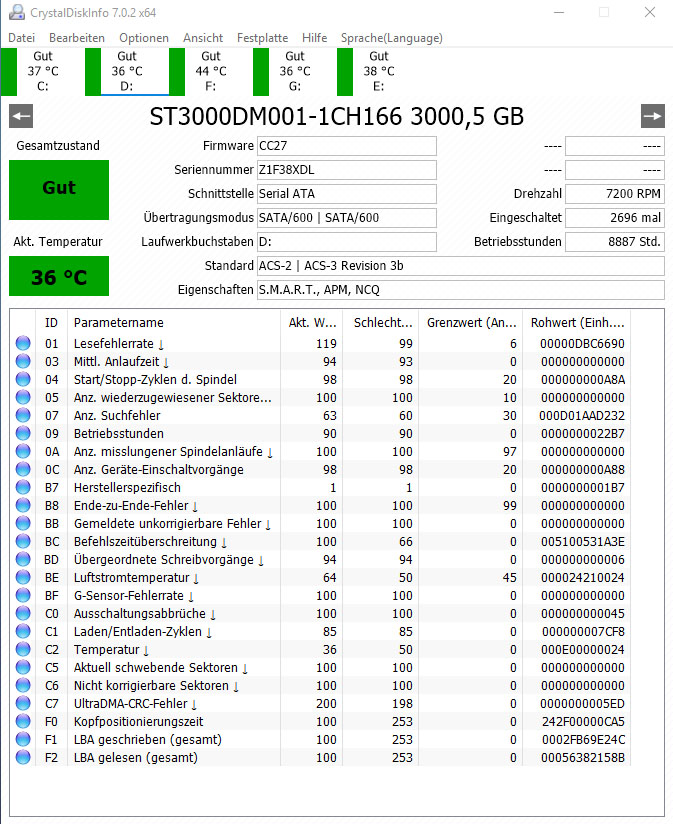
Task: Click status orb for Ende-zu-Ende-Fehler row
Action: click(x=23, y=505)
